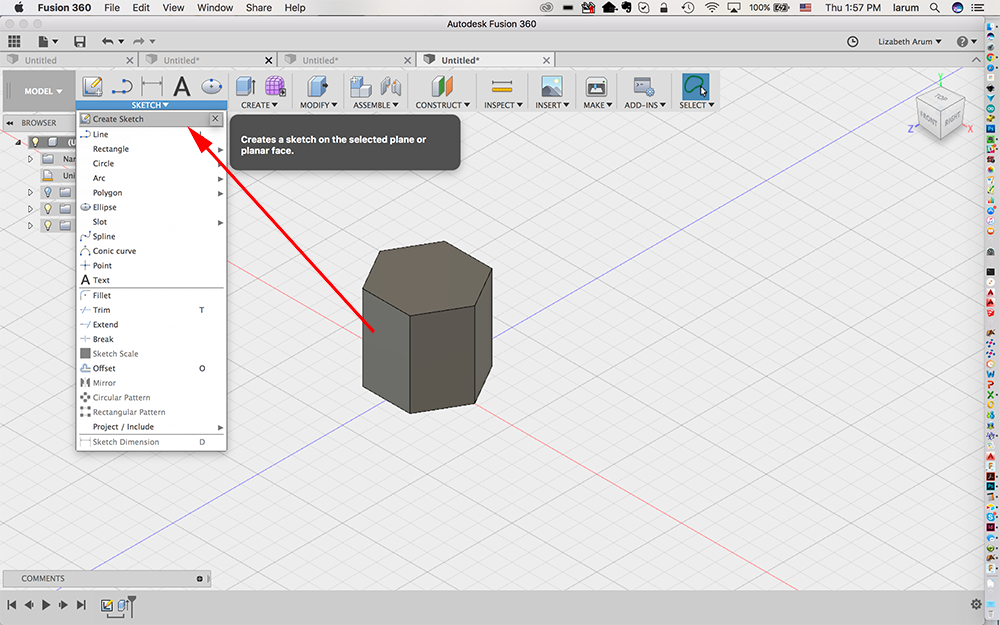This screenshot has width=1000, height=625.
Task: Open the job status clock icon
Action: [x=853, y=41]
